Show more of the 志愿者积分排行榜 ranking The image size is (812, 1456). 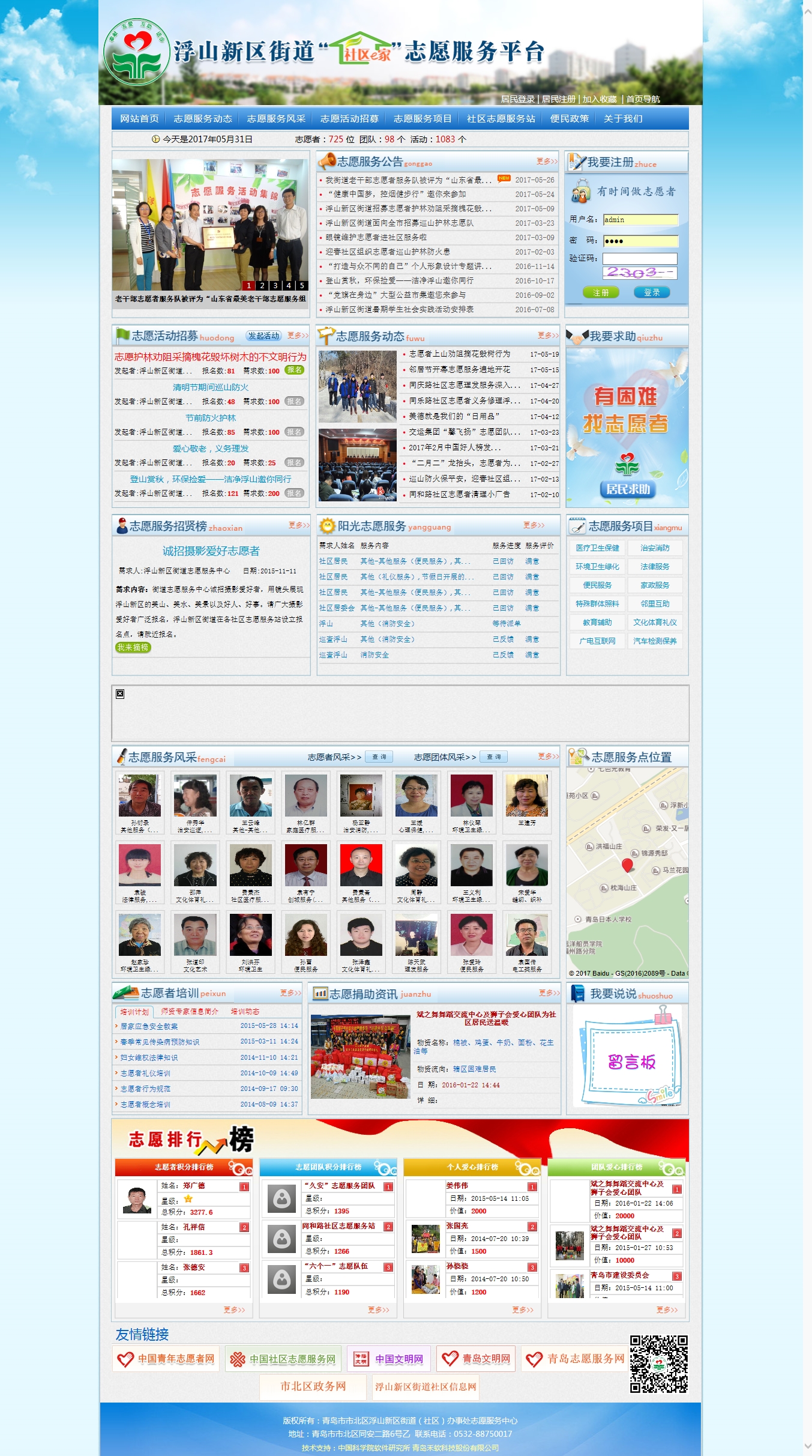(234, 1309)
